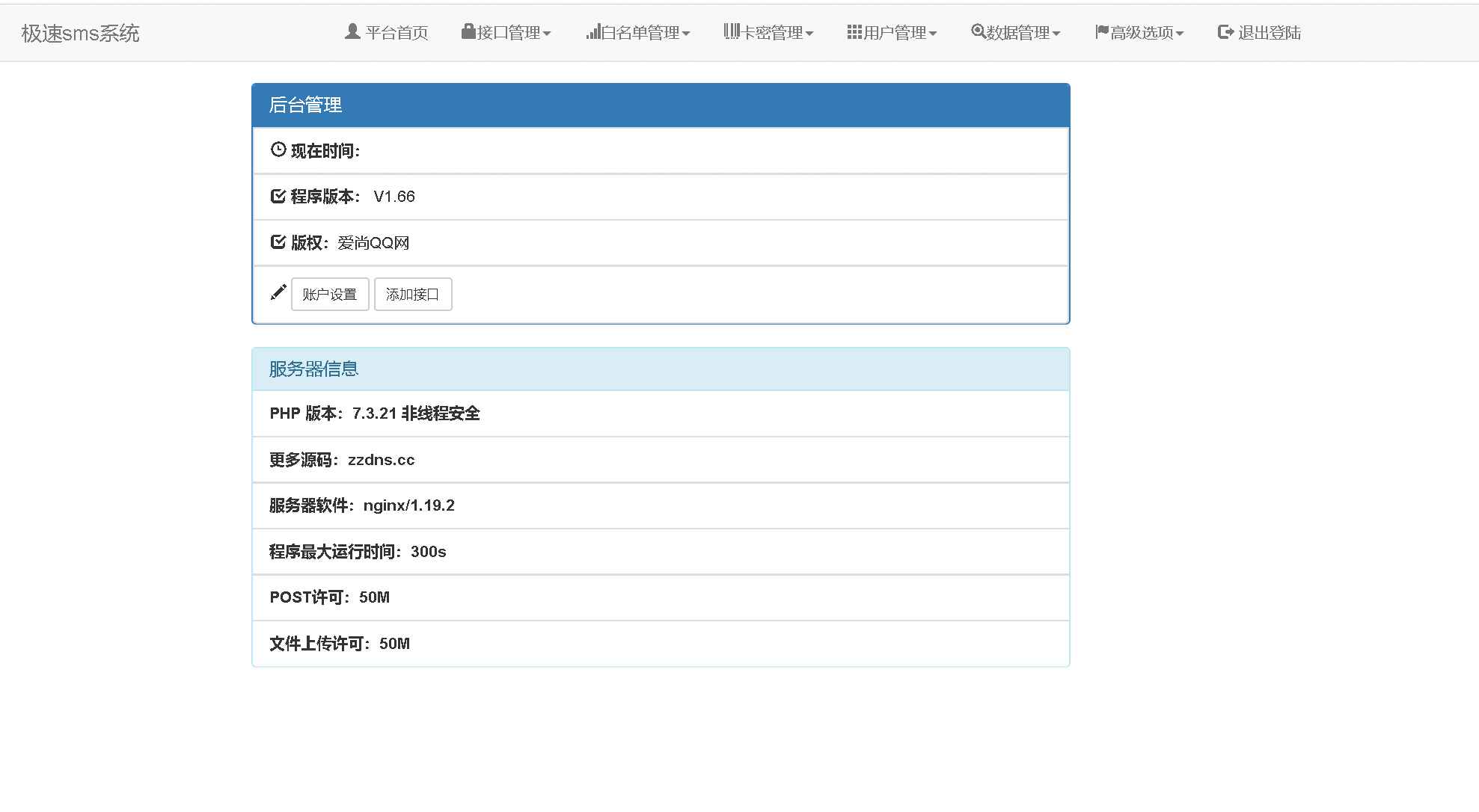The height and width of the screenshot is (812, 1479).
Task: Open the 平台首页 menu item
Action: pos(386,32)
